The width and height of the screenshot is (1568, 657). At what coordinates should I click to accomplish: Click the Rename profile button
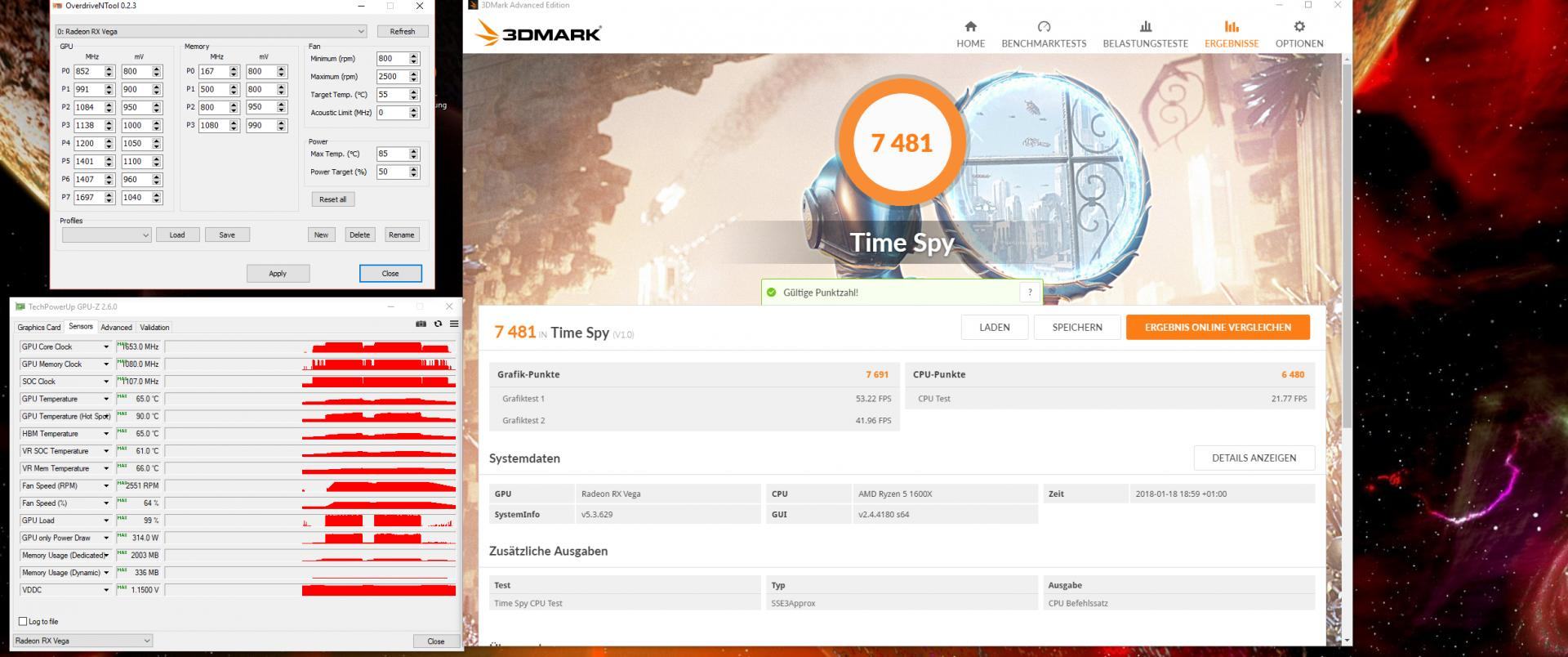pos(401,235)
